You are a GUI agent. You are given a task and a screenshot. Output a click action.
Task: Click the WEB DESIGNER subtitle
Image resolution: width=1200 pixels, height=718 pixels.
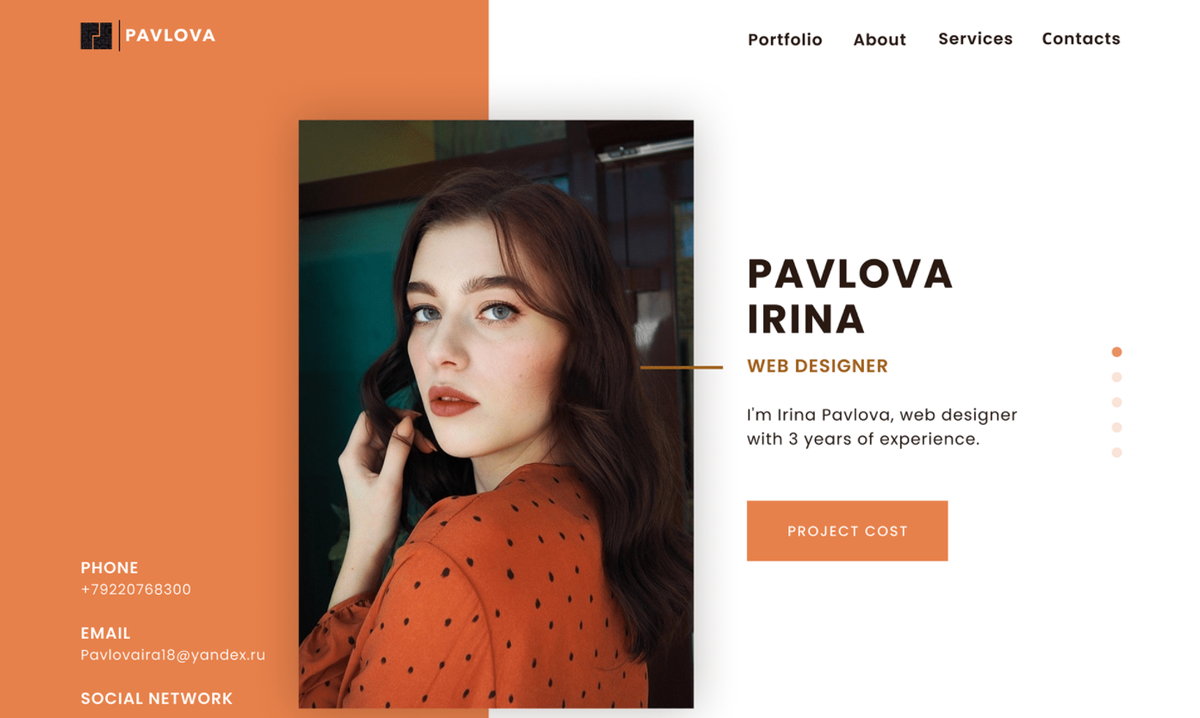pyautogui.click(x=817, y=366)
